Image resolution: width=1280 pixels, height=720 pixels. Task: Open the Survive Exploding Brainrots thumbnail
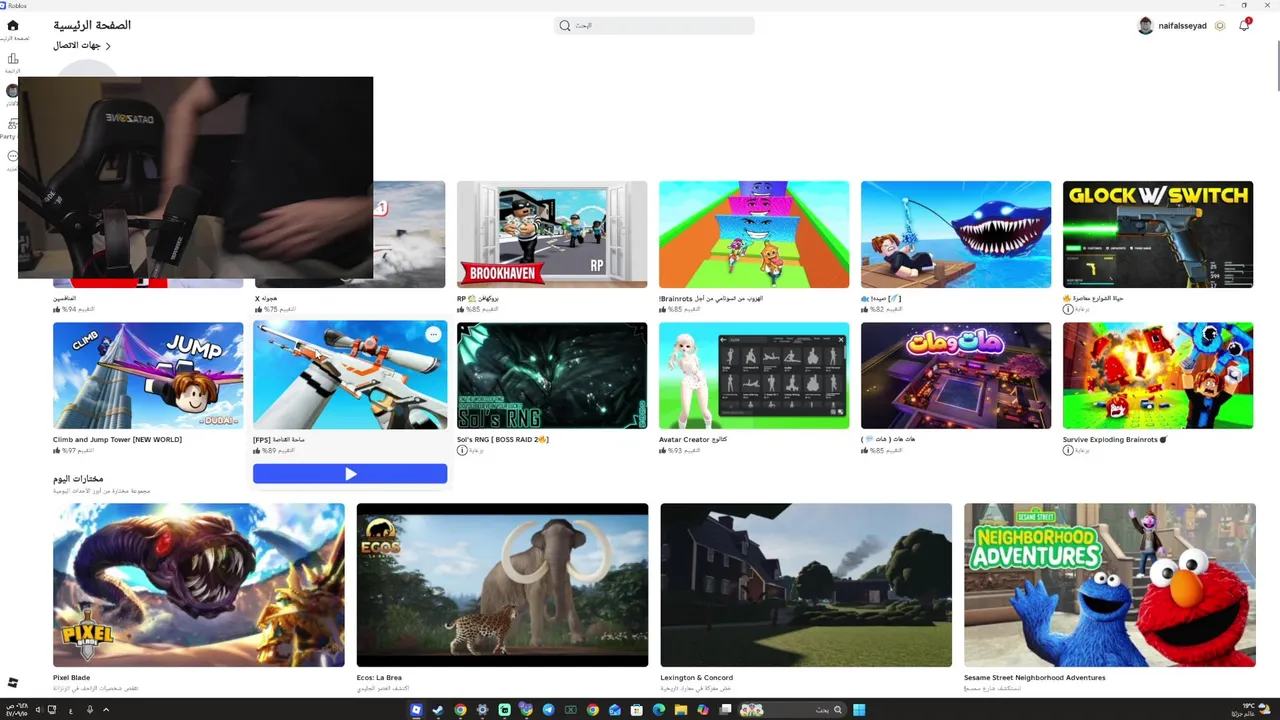click(1158, 375)
